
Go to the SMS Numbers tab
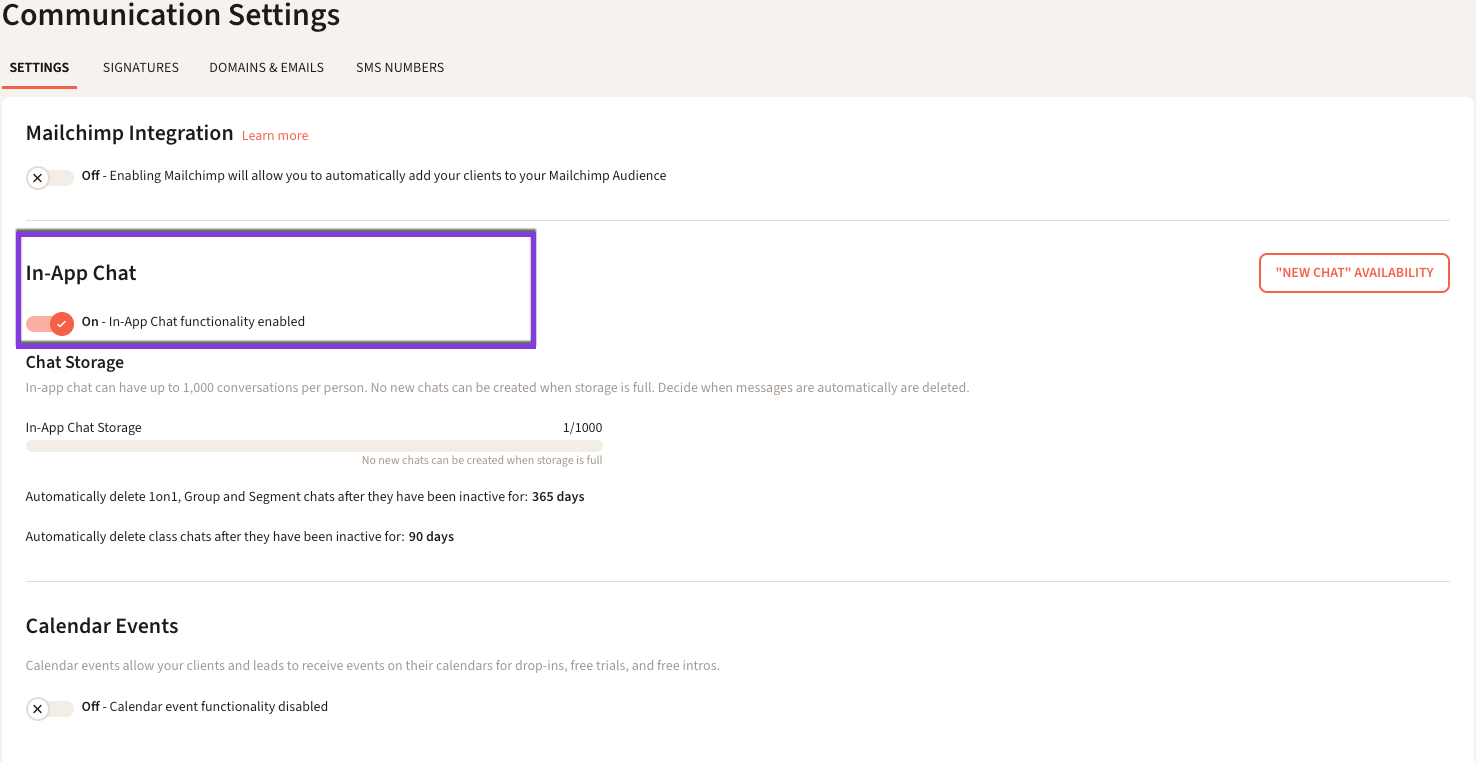click(x=400, y=68)
